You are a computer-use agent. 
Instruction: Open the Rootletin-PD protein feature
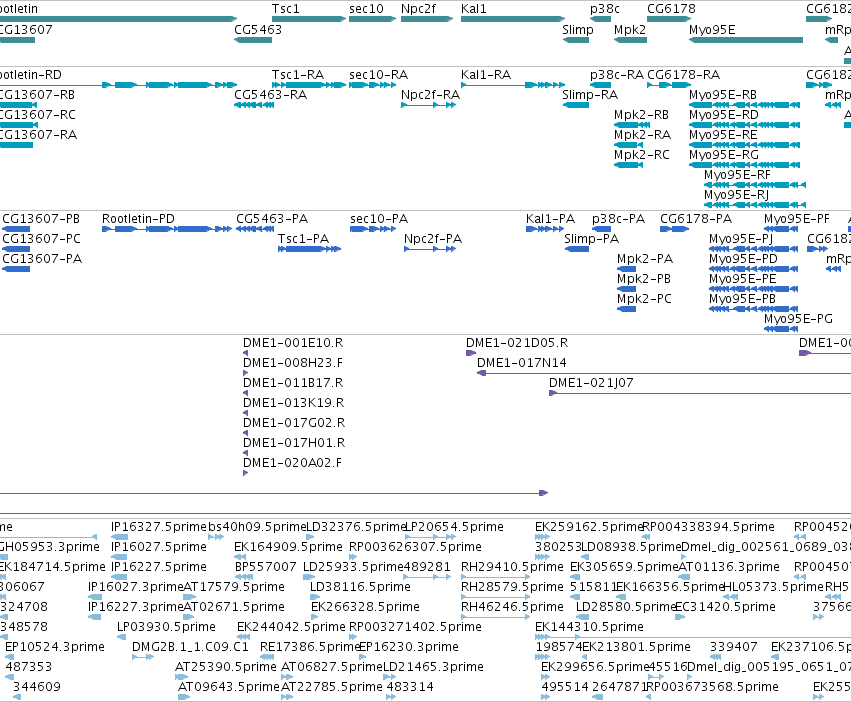(167, 229)
